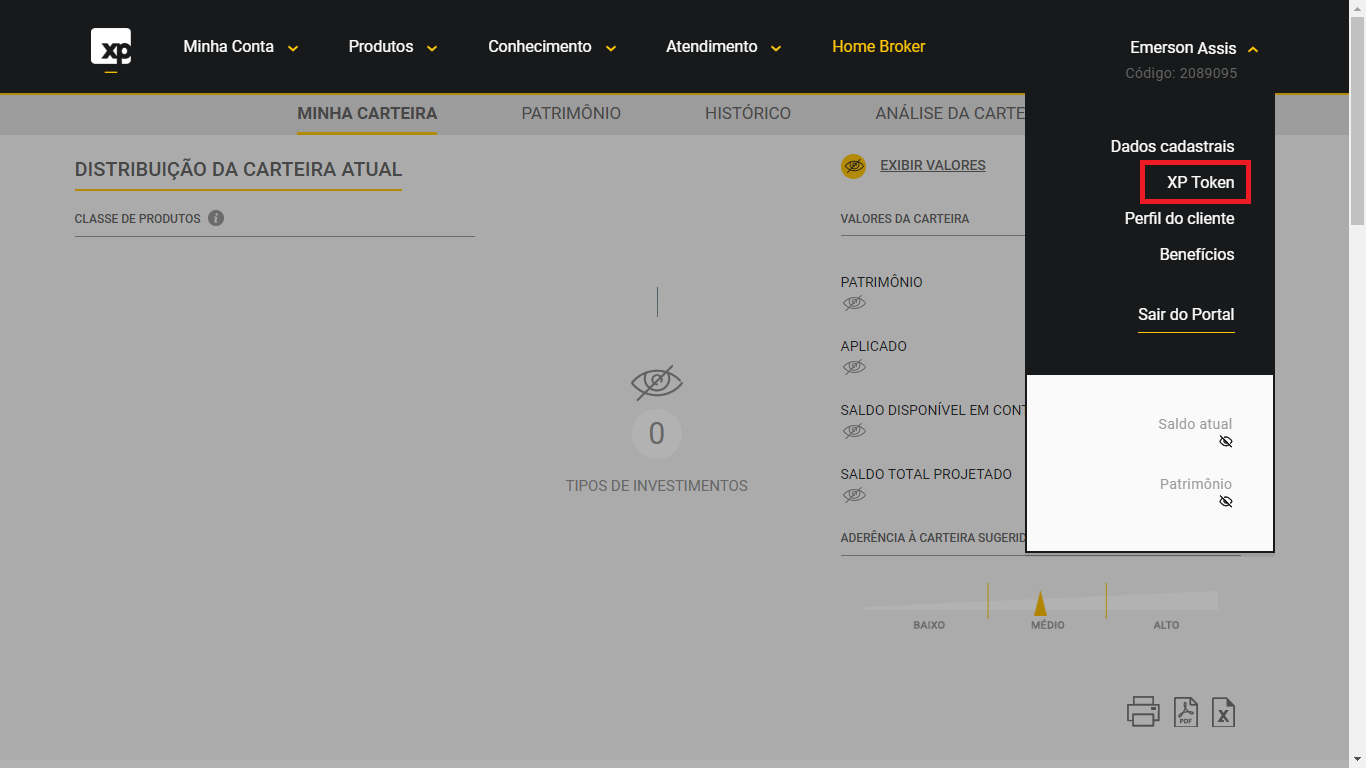Expand the Atendimento chevron
1366x768 pixels.
coord(776,48)
